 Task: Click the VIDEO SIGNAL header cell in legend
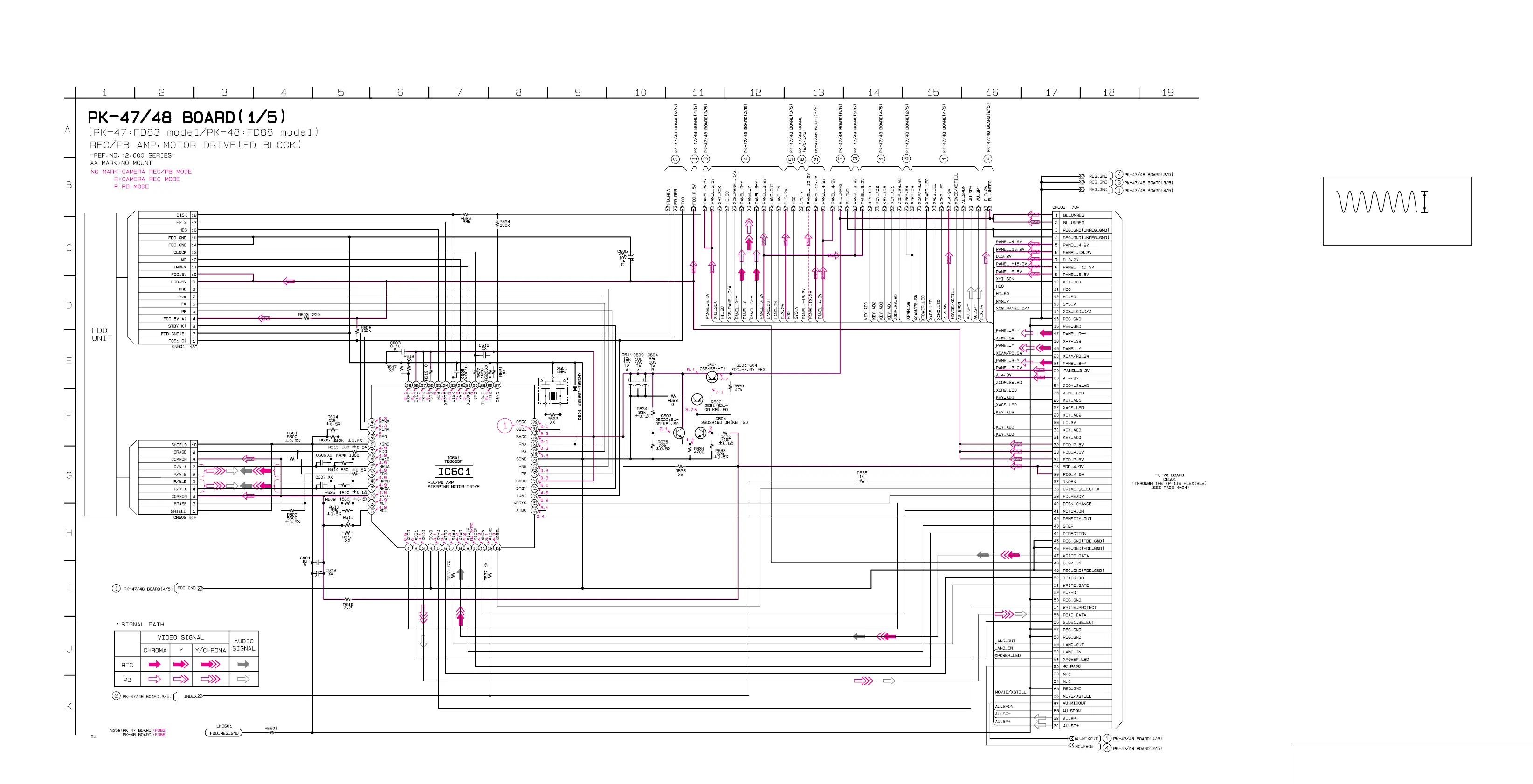(180, 637)
